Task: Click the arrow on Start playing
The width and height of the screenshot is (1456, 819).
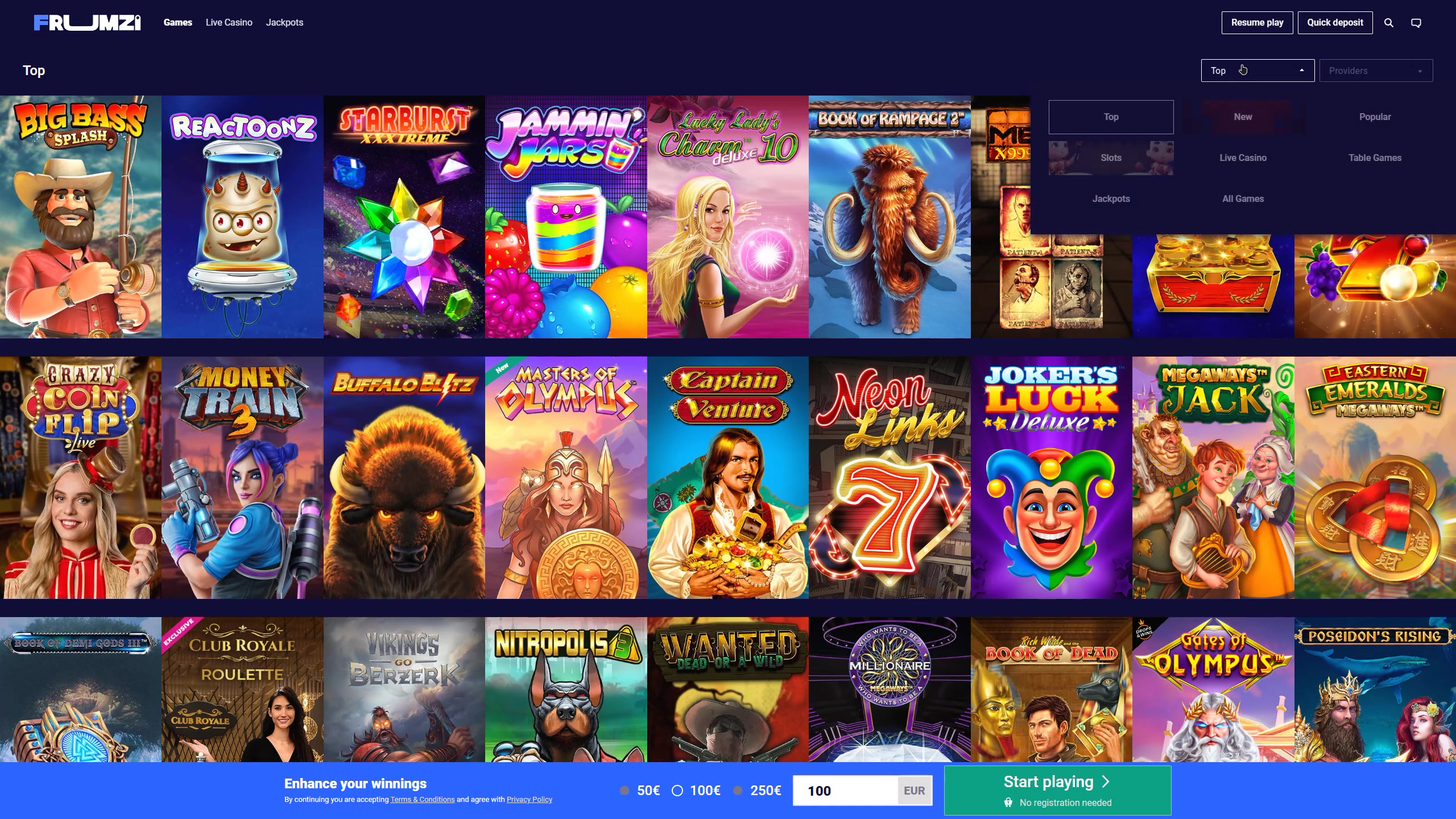Action: [x=1106, y=781]
